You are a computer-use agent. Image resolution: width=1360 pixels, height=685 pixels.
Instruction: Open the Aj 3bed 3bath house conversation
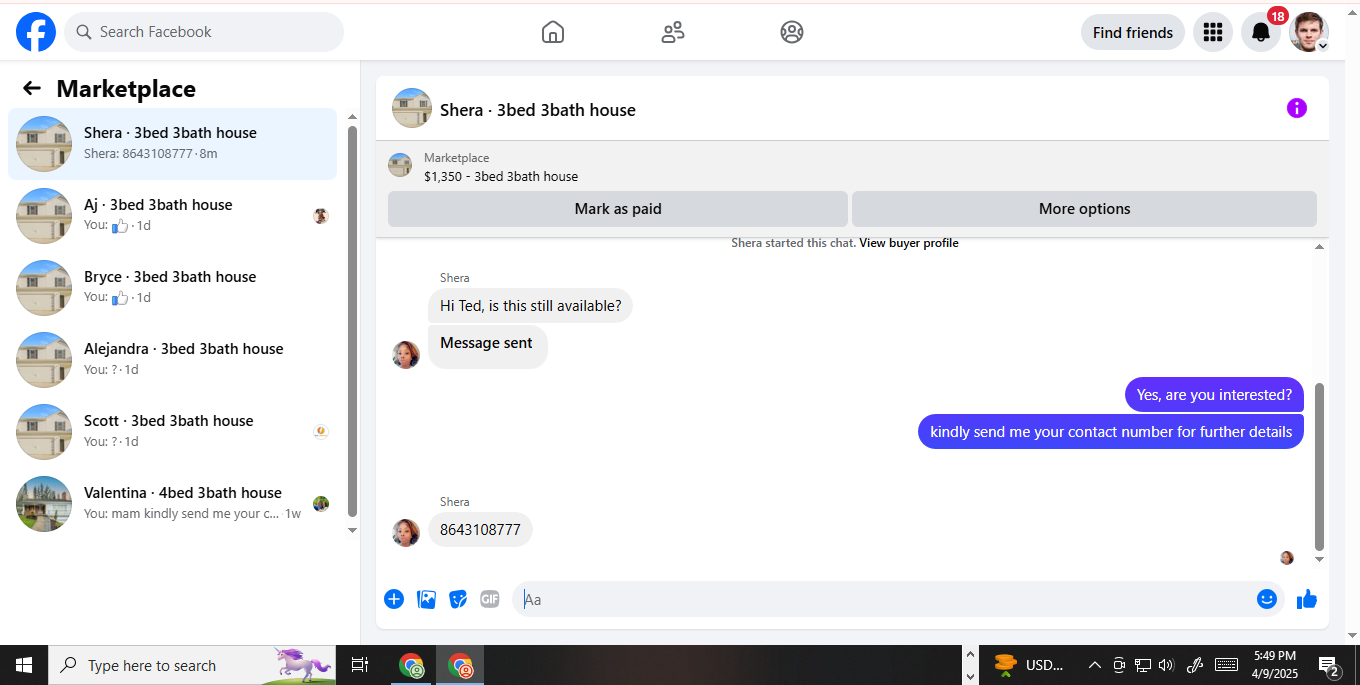point(172,216)
